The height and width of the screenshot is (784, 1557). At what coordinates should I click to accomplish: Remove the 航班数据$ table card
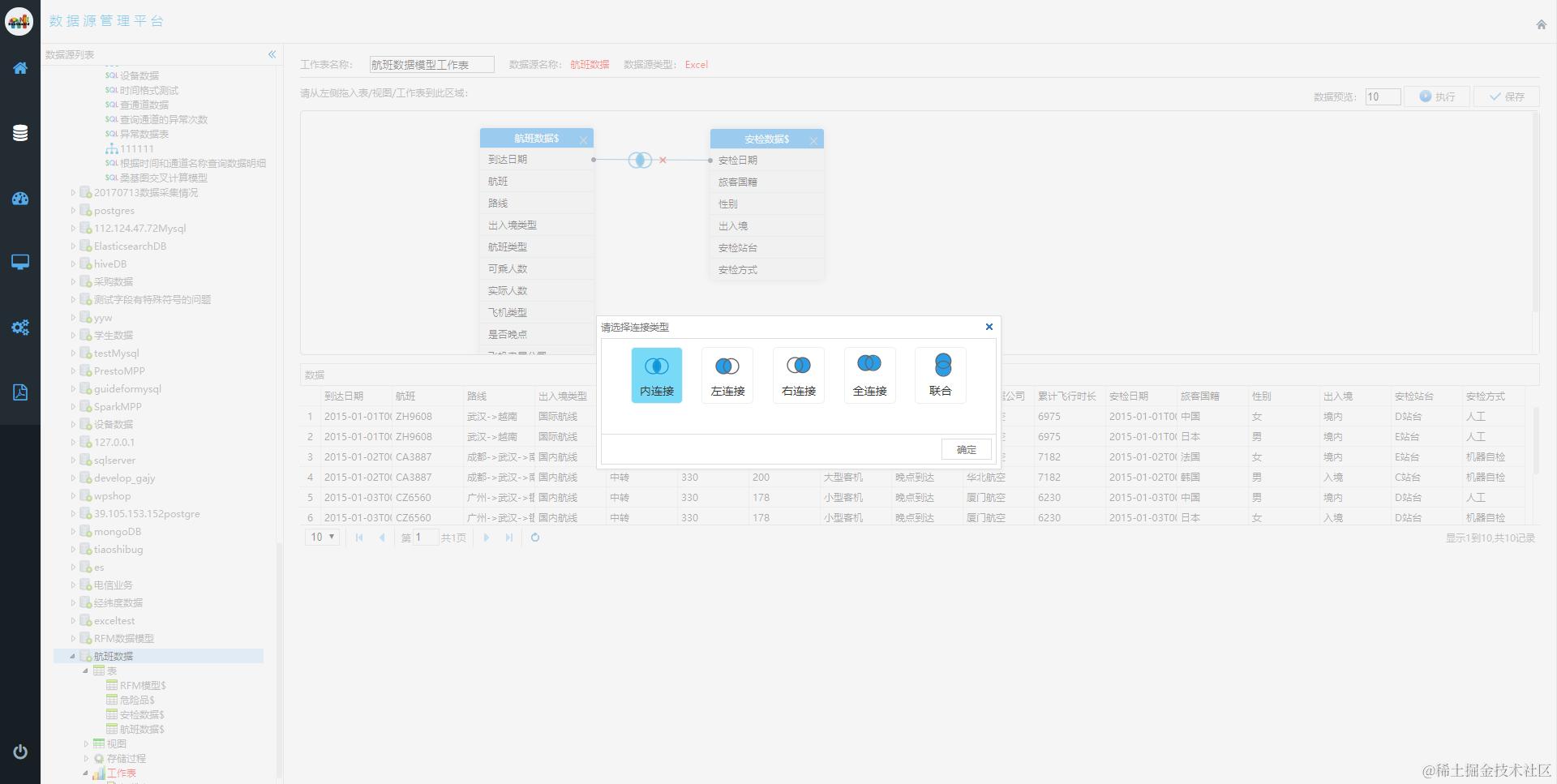click(x=583, y=140)
